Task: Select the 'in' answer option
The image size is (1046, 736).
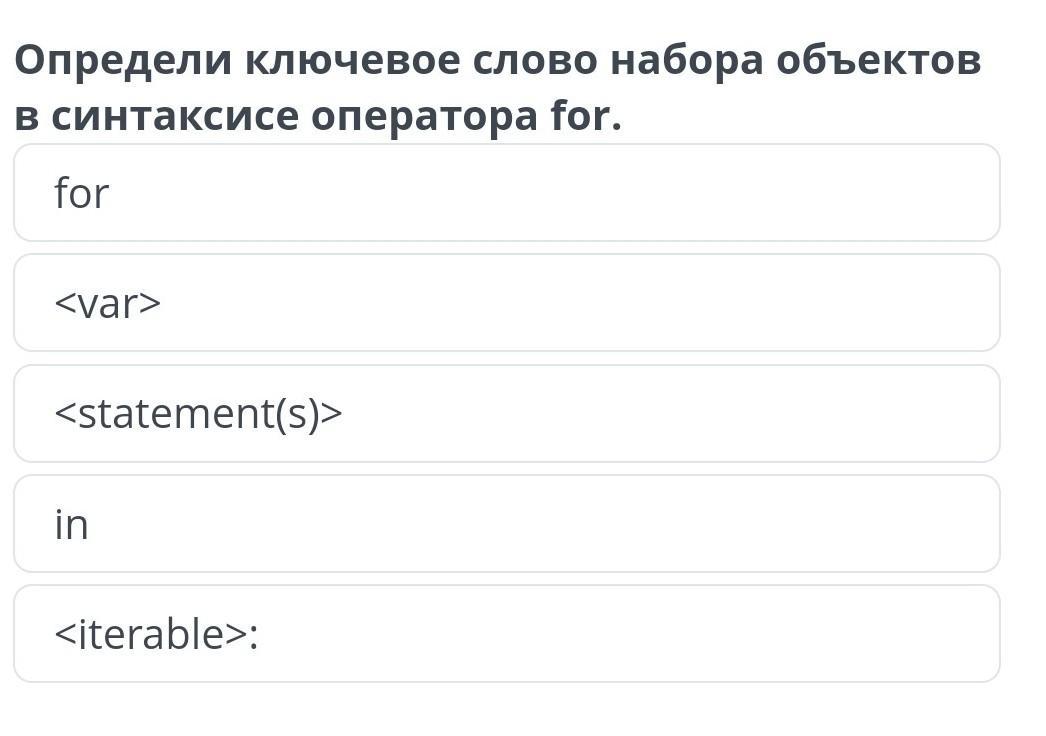Action: tap(506, 524)
